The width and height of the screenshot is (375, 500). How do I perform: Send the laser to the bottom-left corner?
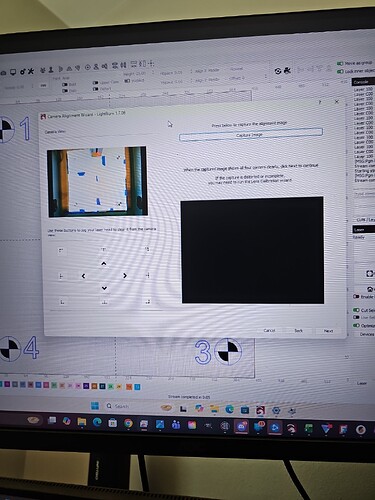(62, 302)
